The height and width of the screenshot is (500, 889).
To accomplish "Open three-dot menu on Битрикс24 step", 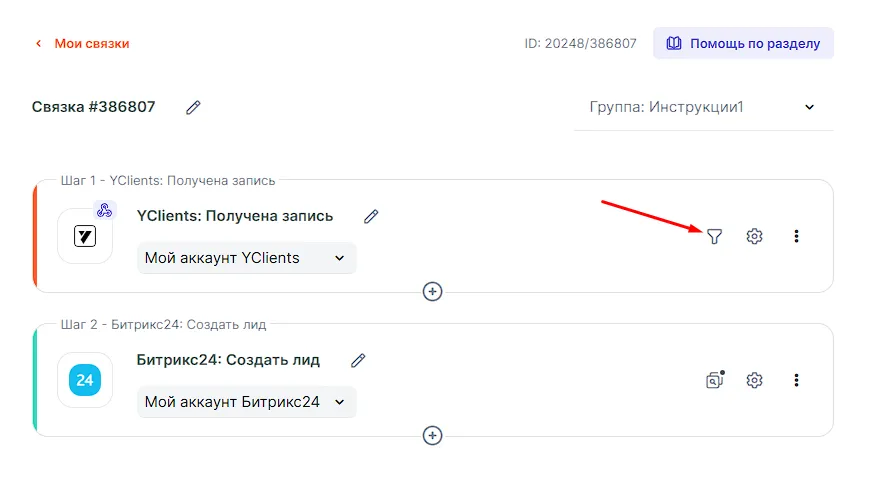I will point(796,380).
